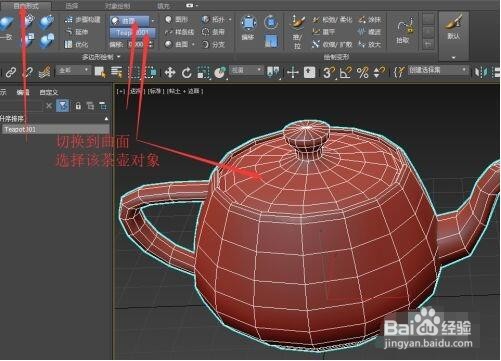501x361 pixels.
Task: Click the Use Pivot Point Center icon
Action: [x=273, y=72]
